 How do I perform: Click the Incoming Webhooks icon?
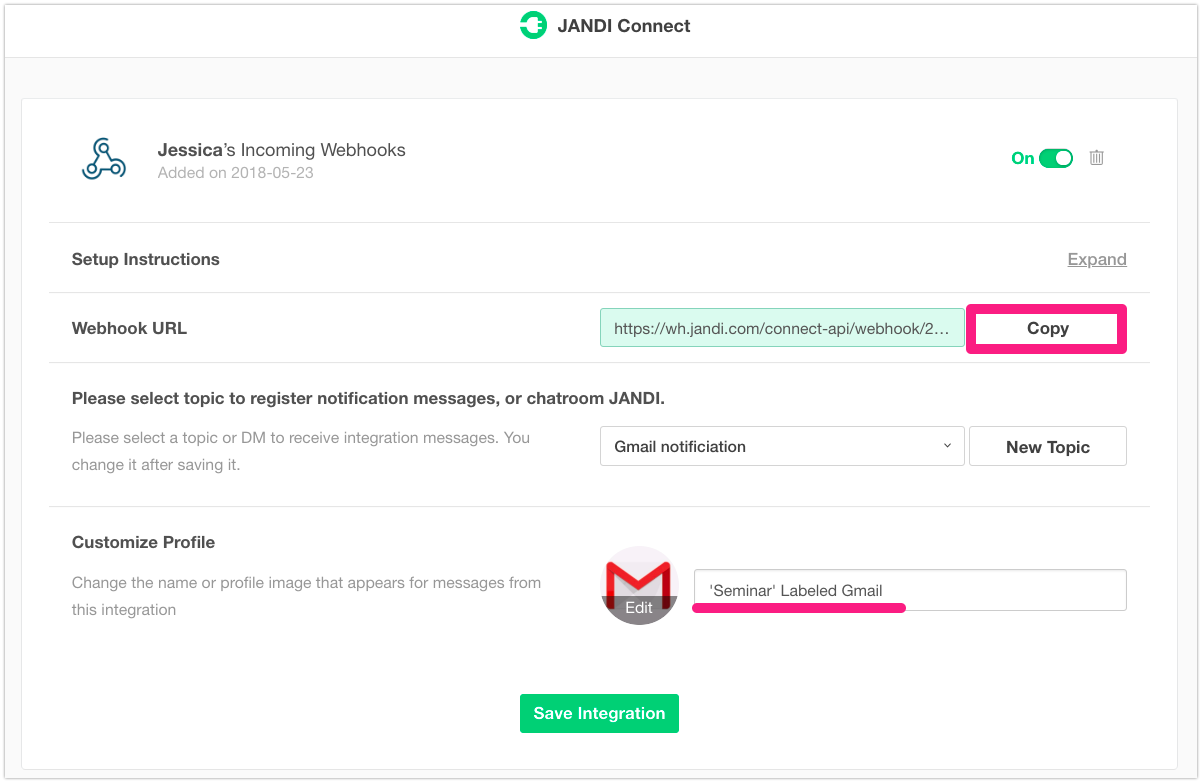[104, 159]
